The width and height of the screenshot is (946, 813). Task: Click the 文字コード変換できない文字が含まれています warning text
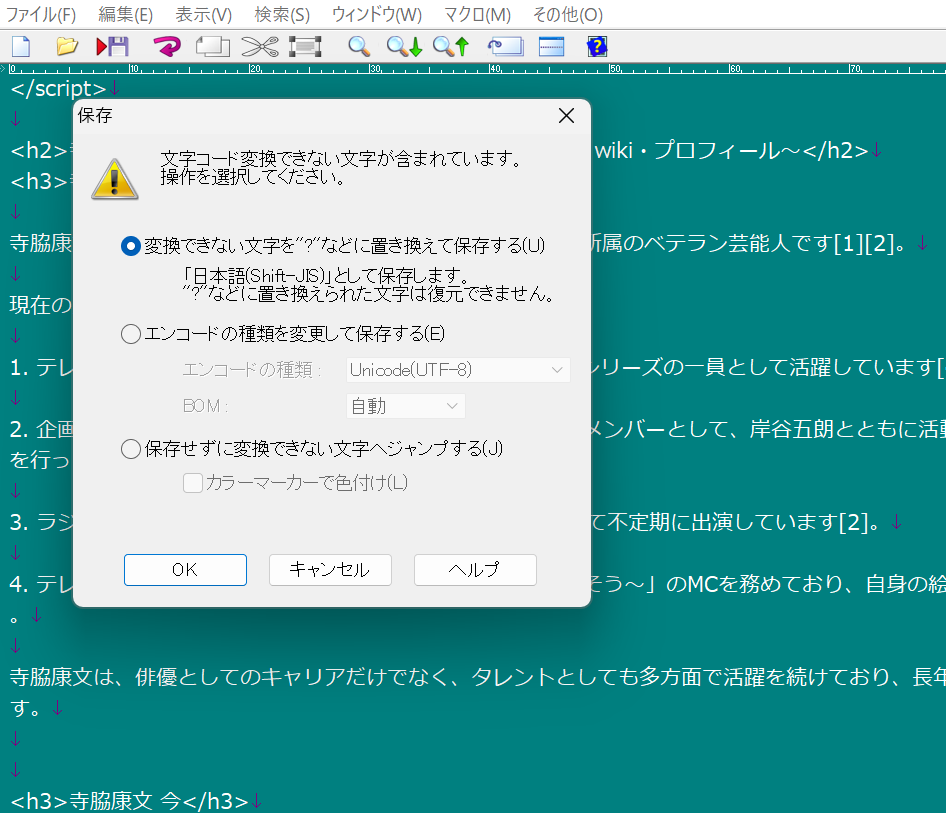click(341, 159)
